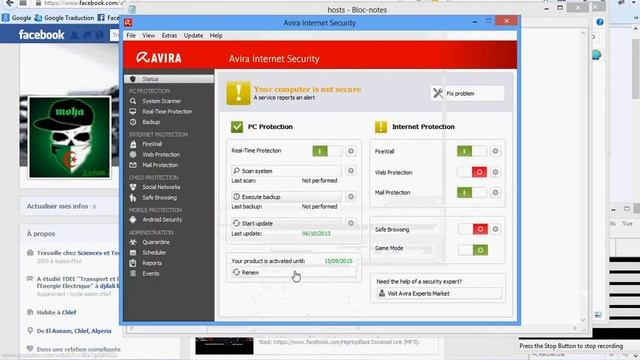Image resolution: width=640 pixels, height=360 pixels.
Task: Click the Quarantine biohazard icon
Action: click(133, 242)
